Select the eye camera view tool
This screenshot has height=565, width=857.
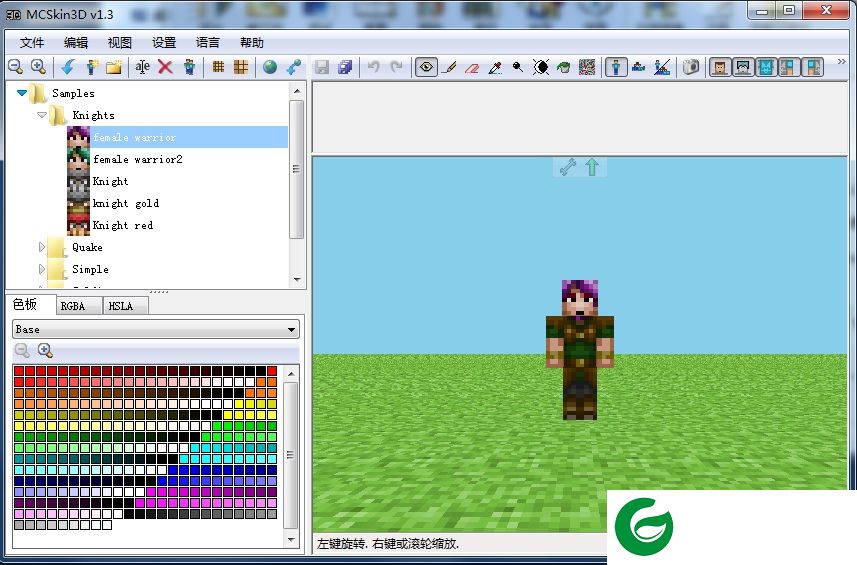426,67
